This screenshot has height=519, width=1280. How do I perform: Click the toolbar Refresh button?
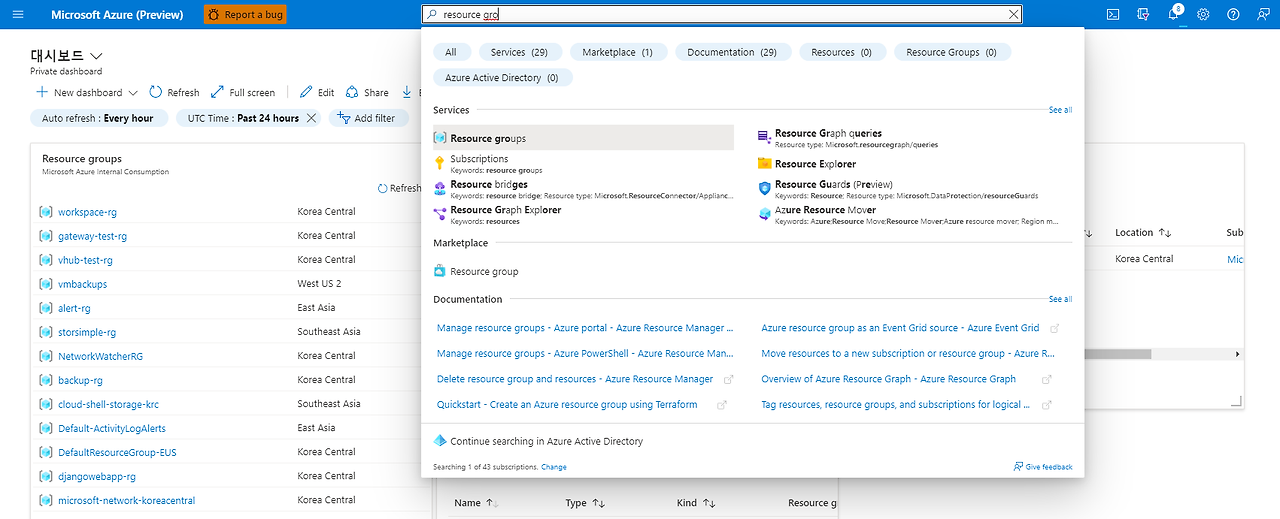tap(174, 92)
